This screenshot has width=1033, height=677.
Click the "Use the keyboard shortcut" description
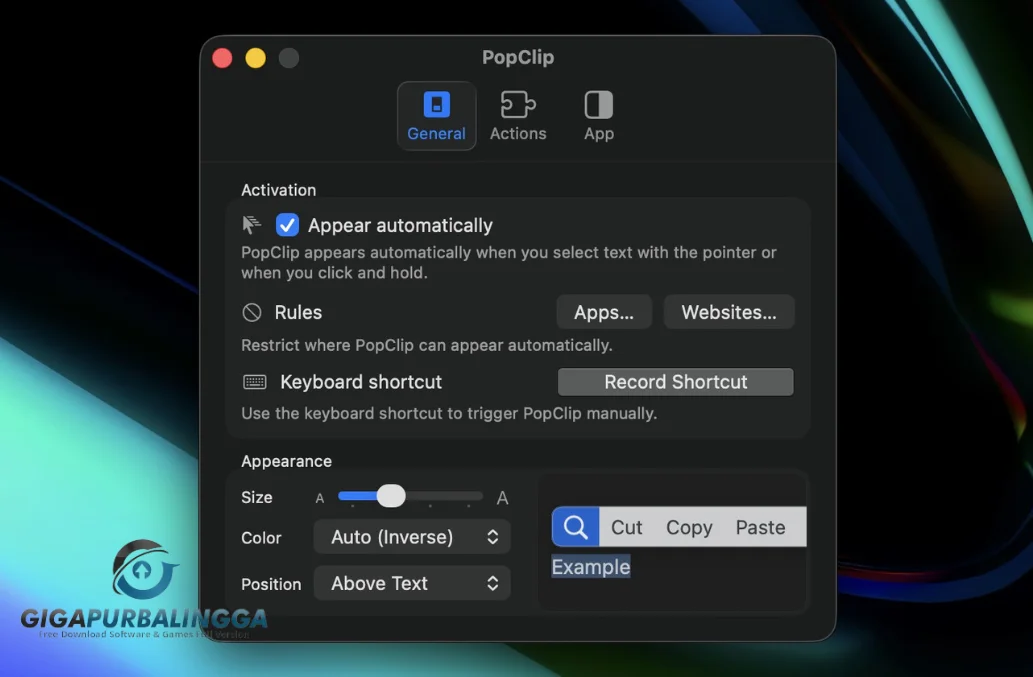click(449, 414)
